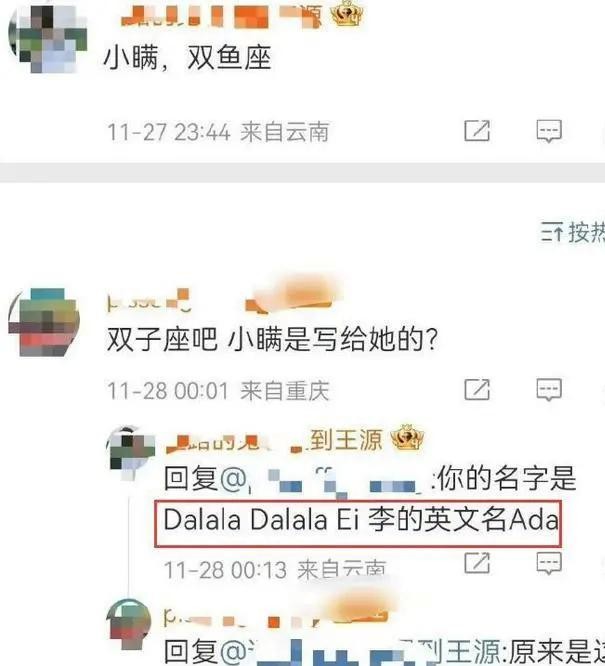
Task: Open the username ending in 到王源
Action: click(274, 440)
